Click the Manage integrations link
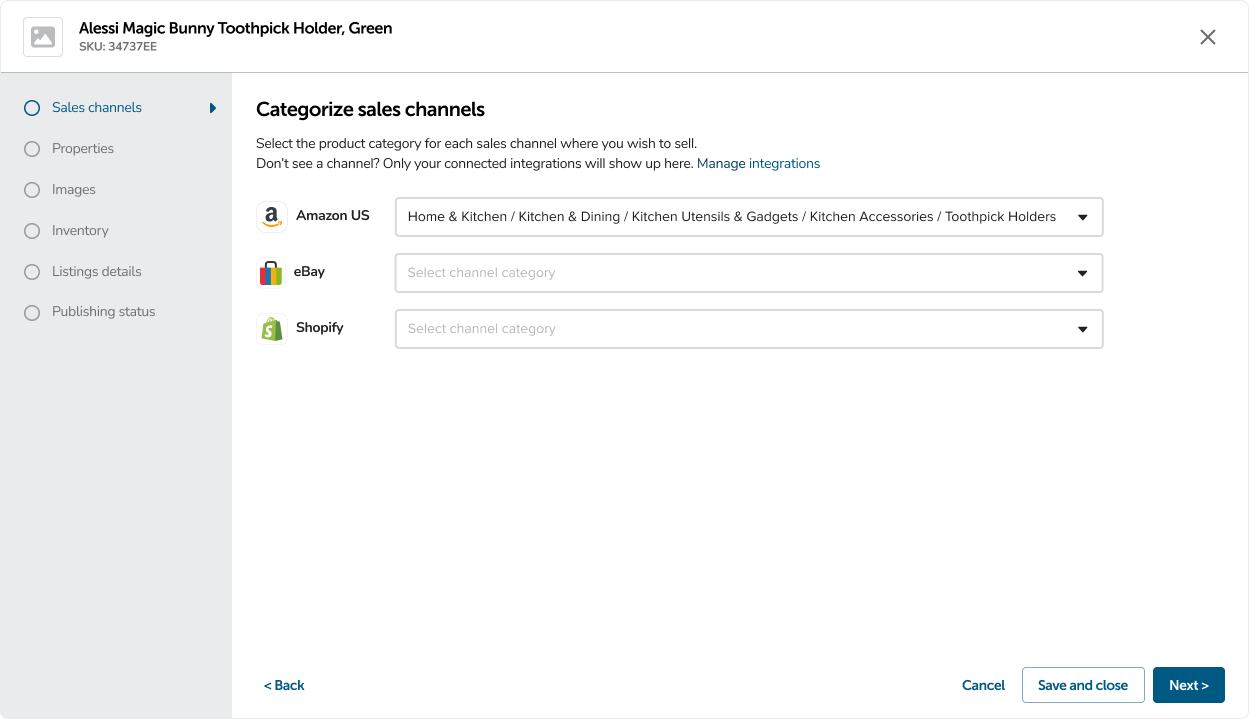The image size is (1249, 719). point(758,164)
